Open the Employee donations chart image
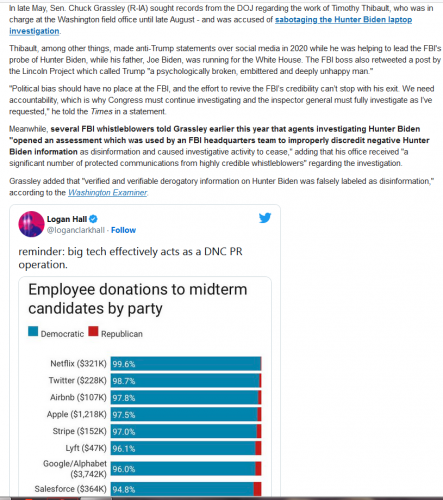This screenshot has width=443, height=500. (145, 386)
